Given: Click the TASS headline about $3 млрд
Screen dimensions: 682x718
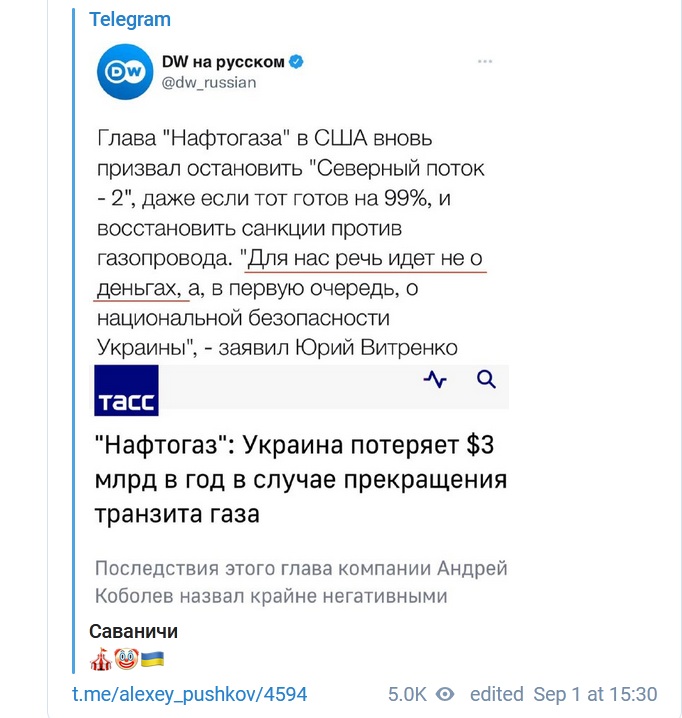Looking at the screenshot, I should (x=301, y=479).
